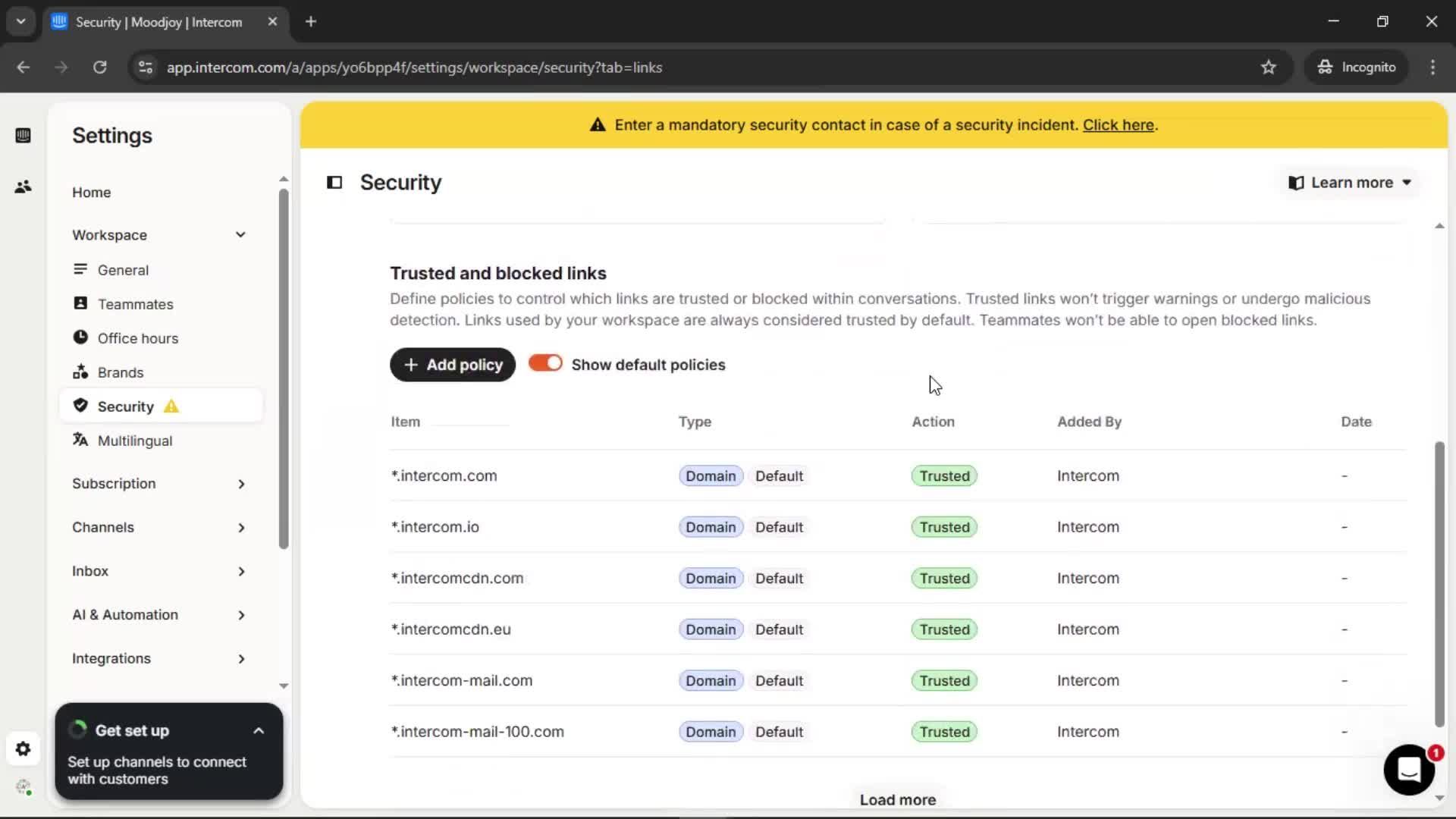1456x819 pixels.
Task: Click the browser address bar URL
Action: coord(415,67)
